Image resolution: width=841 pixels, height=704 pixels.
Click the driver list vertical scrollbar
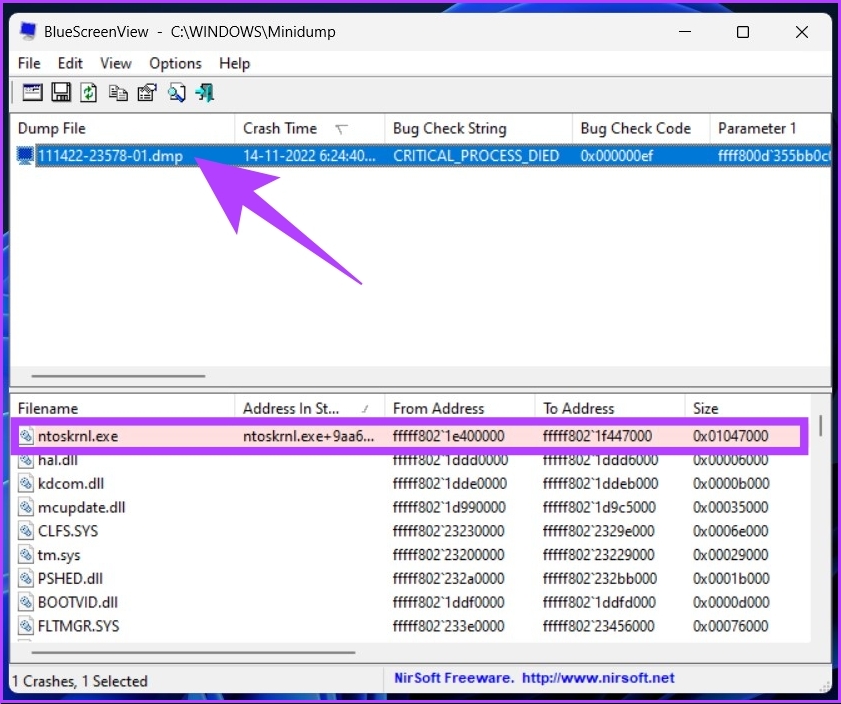(x=821, y=425)
